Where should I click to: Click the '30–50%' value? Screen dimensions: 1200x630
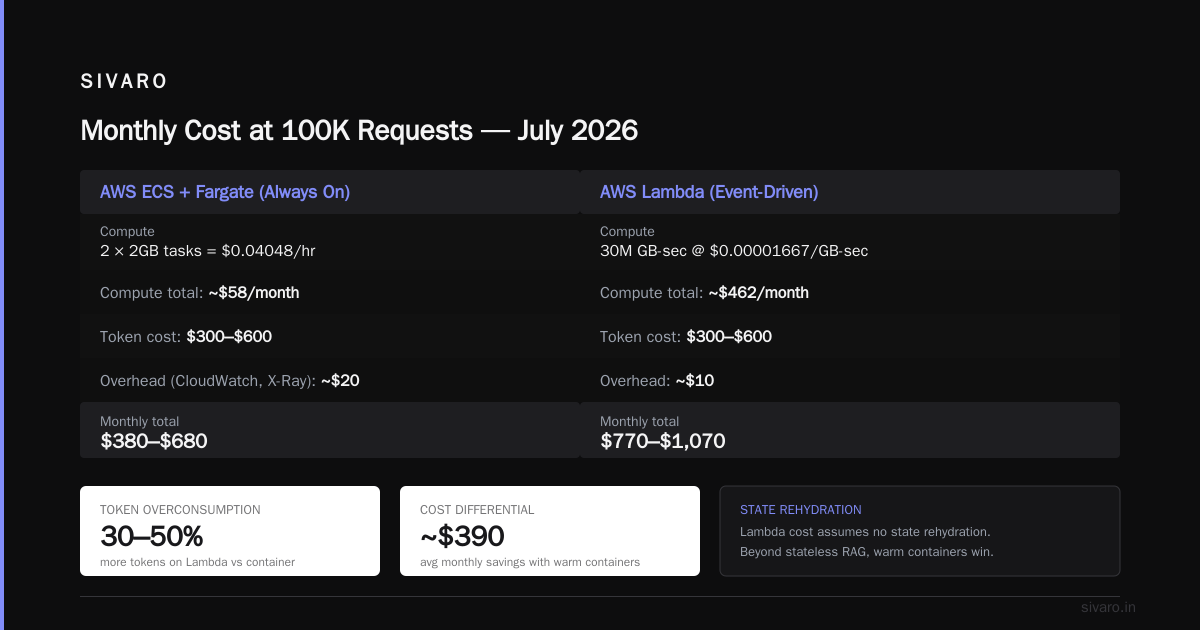[x=152, y=536]
